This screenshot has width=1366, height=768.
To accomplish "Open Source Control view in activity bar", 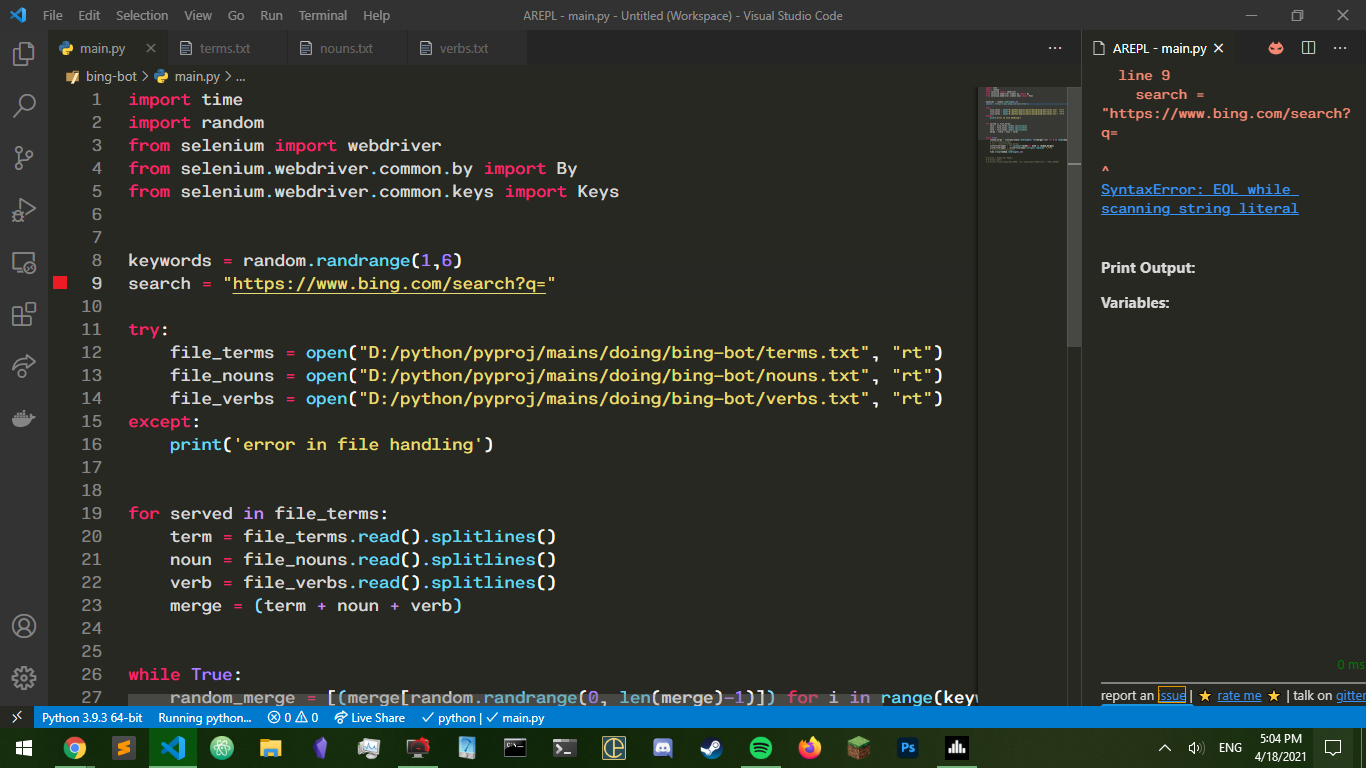I will [24, 157].
